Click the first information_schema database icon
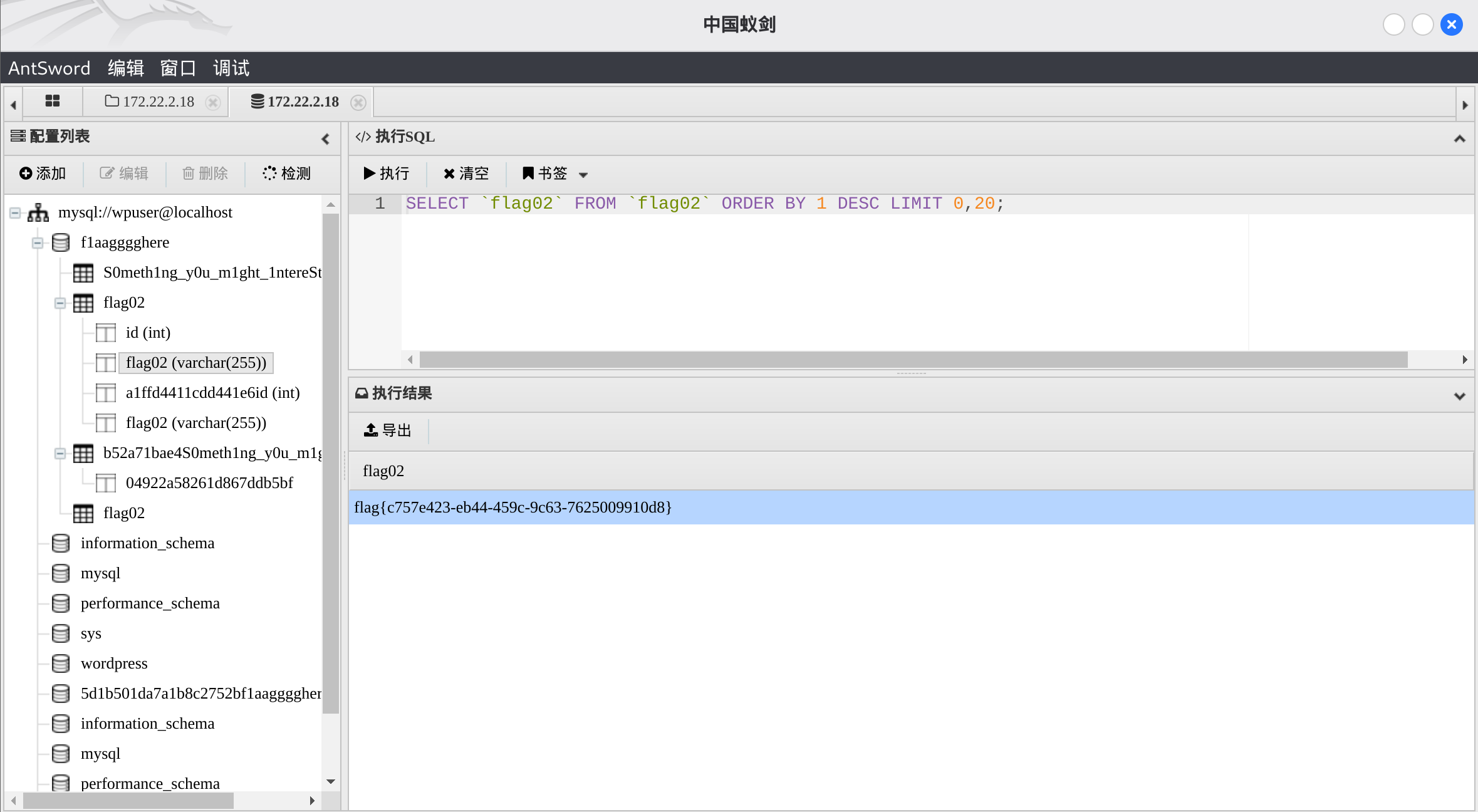Image resolution: width=1478 pixels, height=812 pixels. point(61,543)
